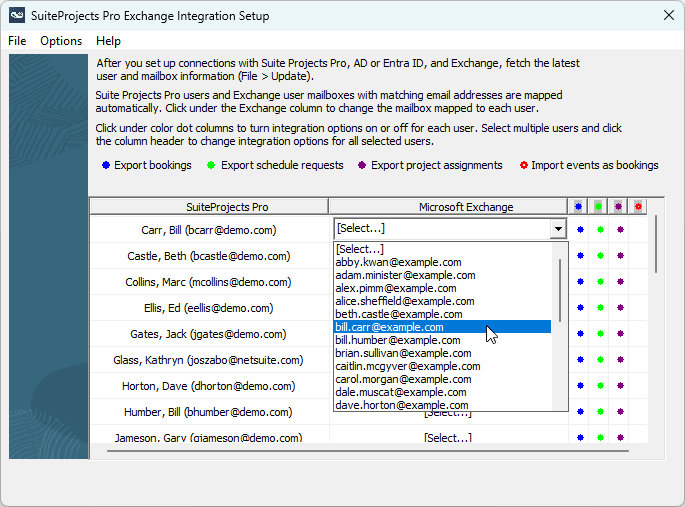Click the table vertical scrollbar thumb
Viewport: 685px width, 507px height.
(x=655, y=244)
